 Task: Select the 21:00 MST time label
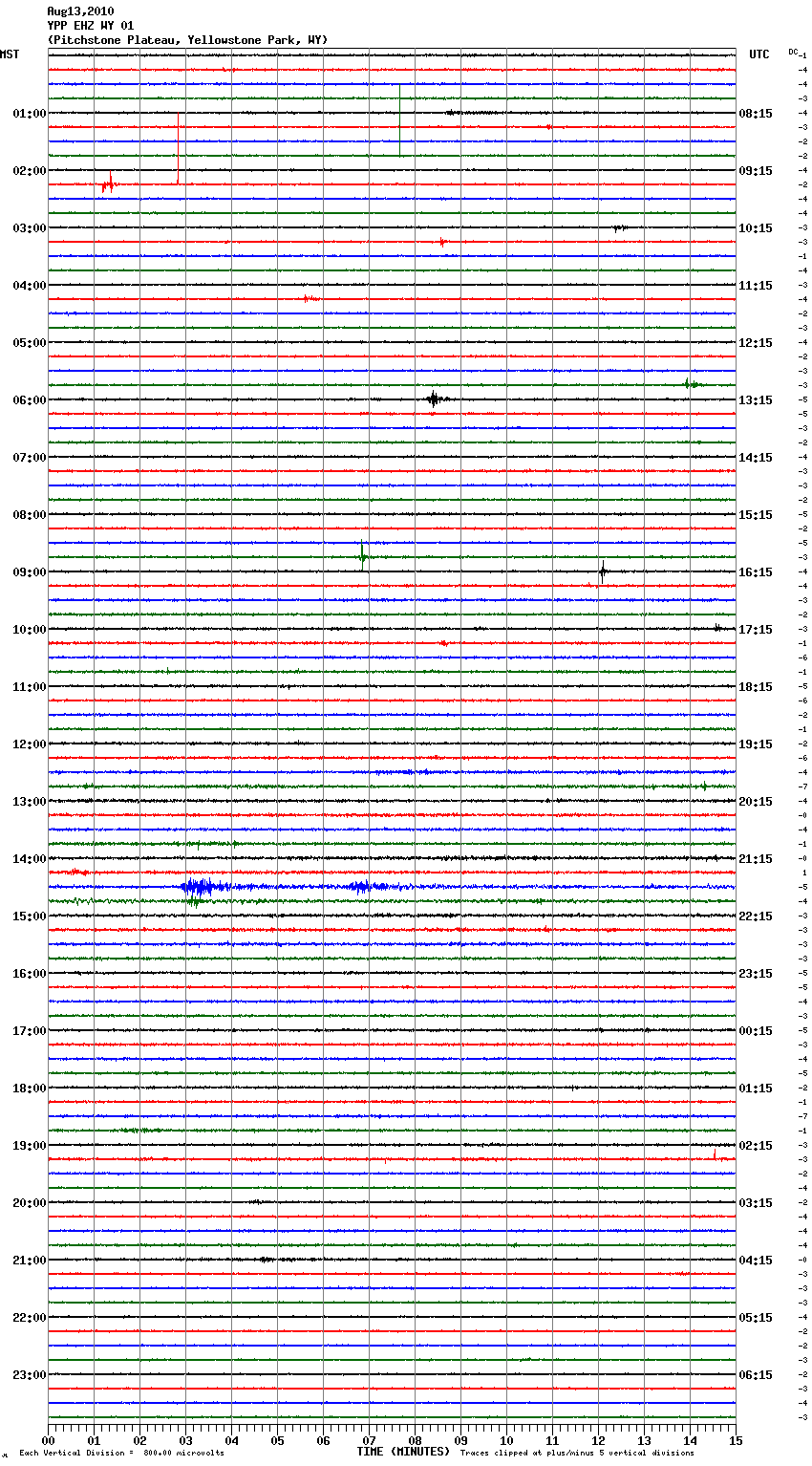[30, 1261]
